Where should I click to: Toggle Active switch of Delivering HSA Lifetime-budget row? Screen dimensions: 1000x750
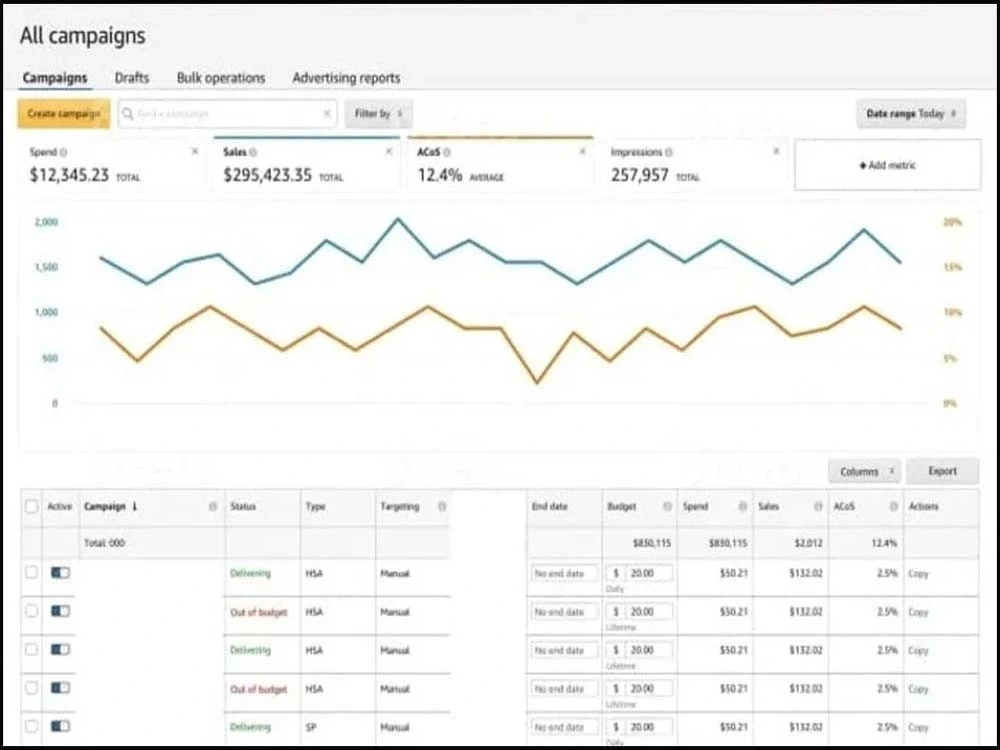61,649
